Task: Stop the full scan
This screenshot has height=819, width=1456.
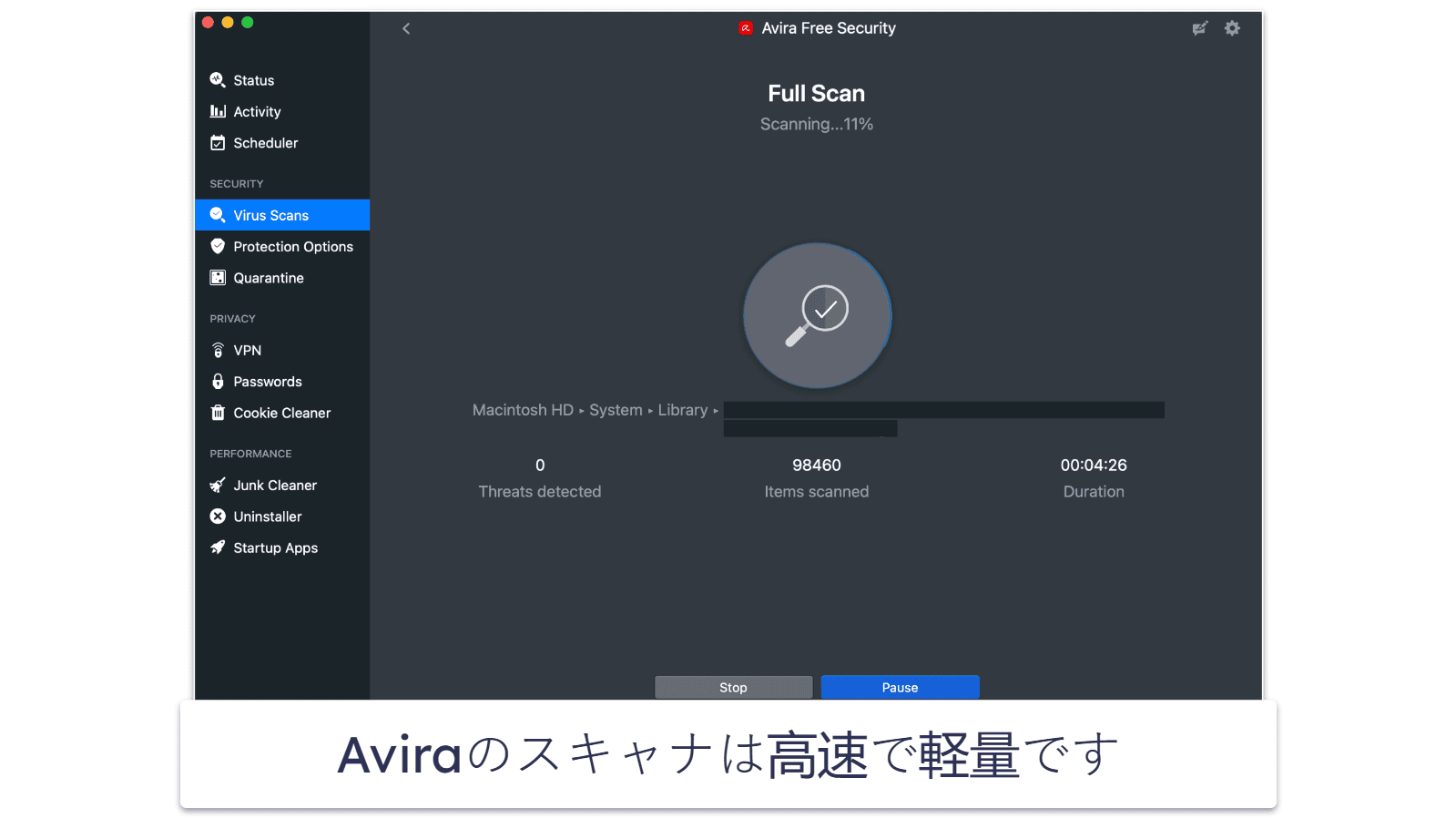Action: (x=733, y=688)
